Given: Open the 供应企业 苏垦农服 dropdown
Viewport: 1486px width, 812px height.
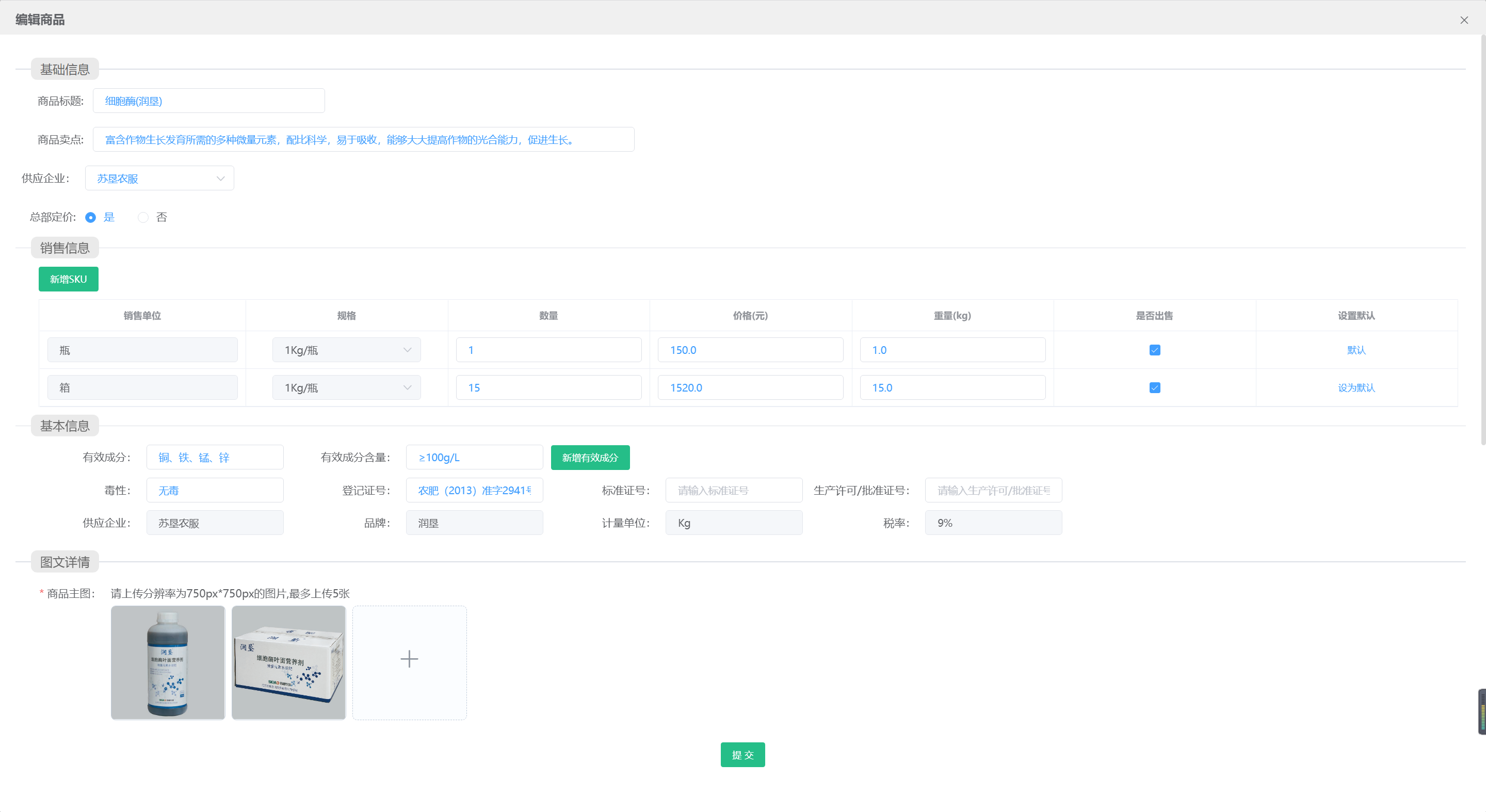Looking at the screenshot, I should coord(159,178).
